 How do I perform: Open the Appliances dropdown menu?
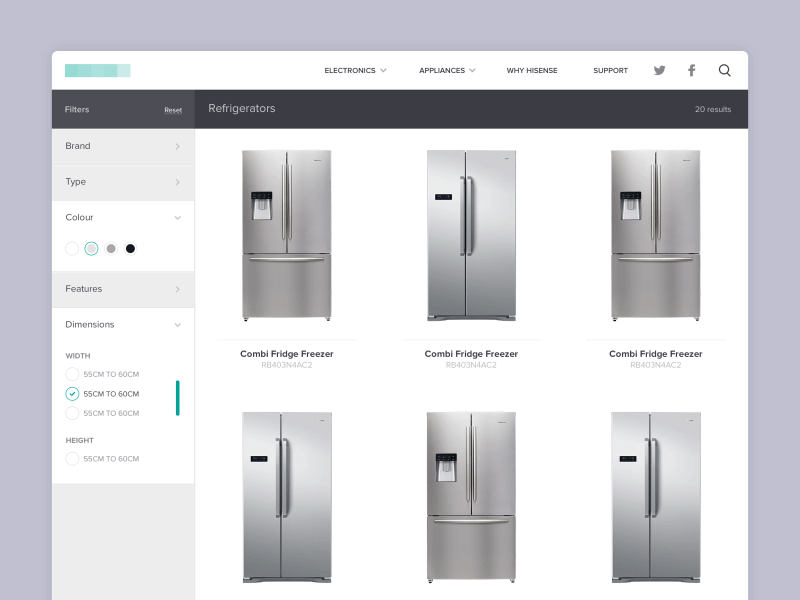447,70
